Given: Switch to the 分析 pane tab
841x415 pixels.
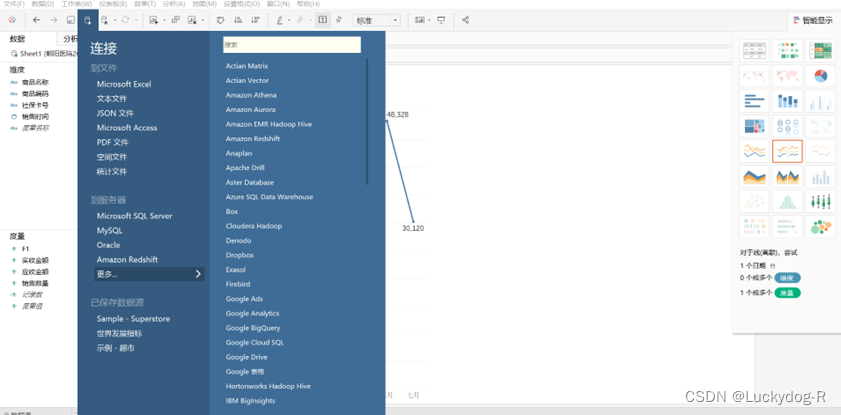Looking at the screenshot, I should pyautogui.click(x=70, y=39).
